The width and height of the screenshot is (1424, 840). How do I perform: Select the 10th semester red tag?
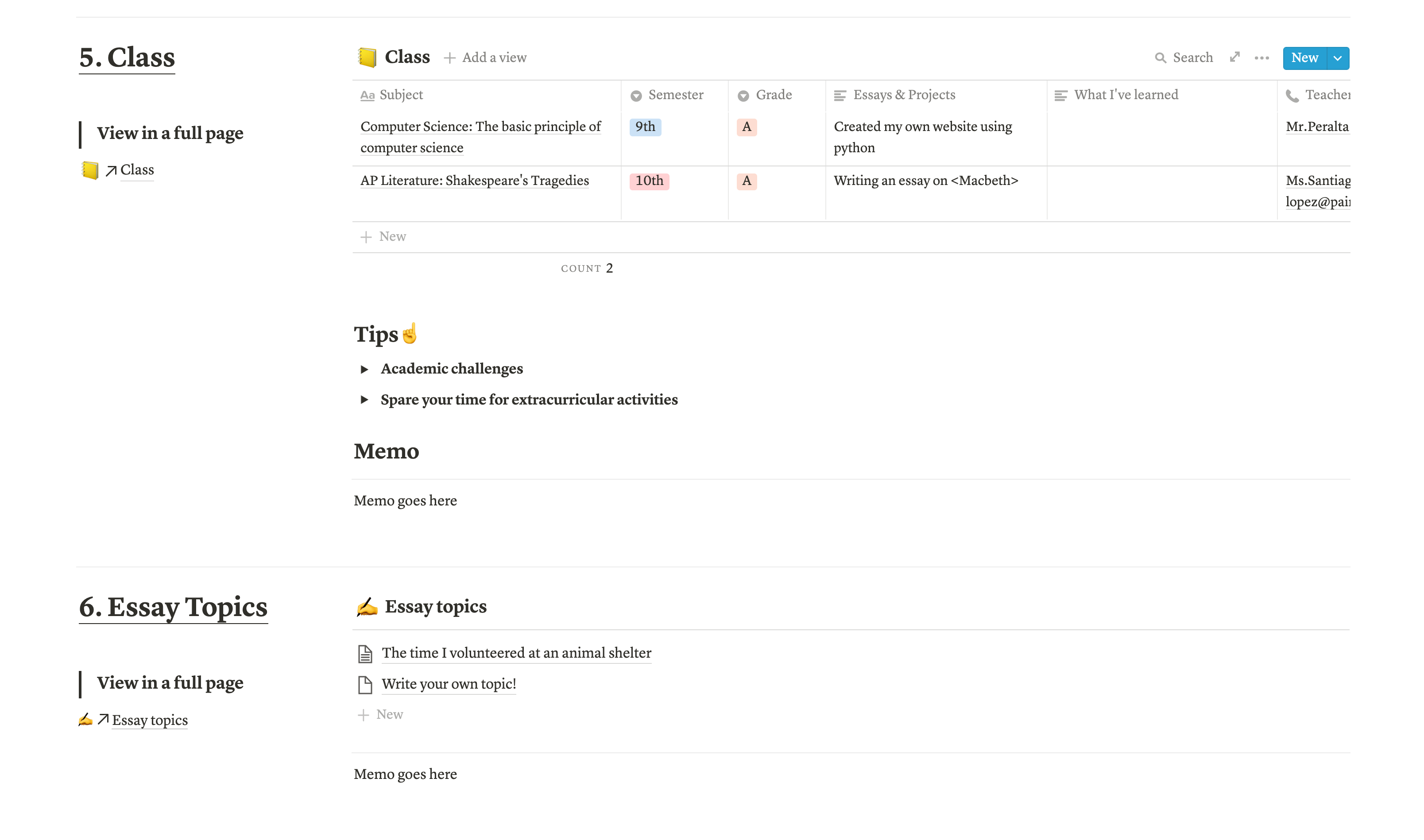click(x=649, y=181)
